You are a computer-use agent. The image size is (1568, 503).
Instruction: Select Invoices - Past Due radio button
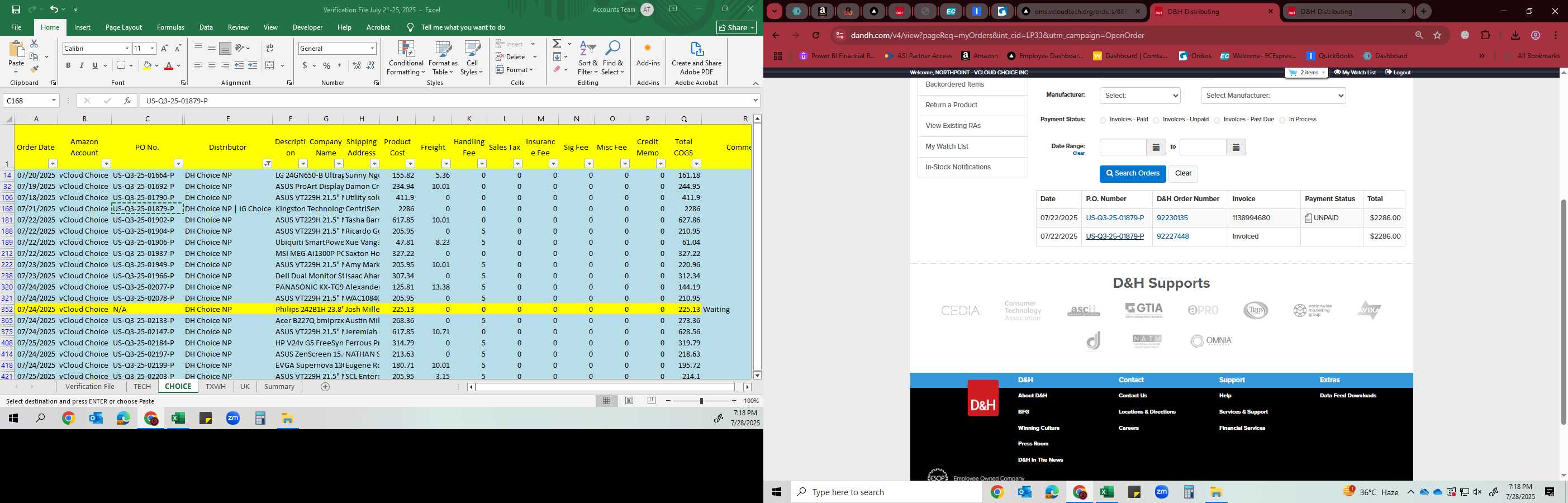click(1217, 121)
